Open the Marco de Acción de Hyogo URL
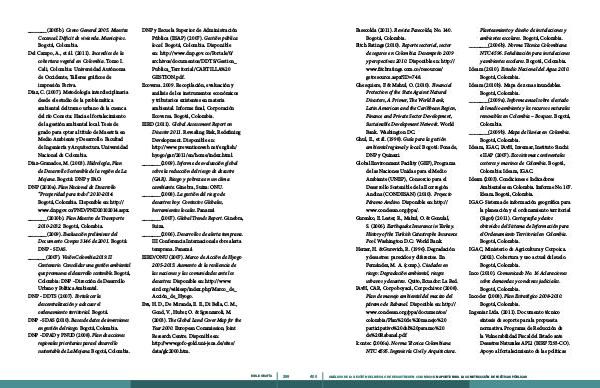This screenshot has width=600, height=388. coord(194,288)
